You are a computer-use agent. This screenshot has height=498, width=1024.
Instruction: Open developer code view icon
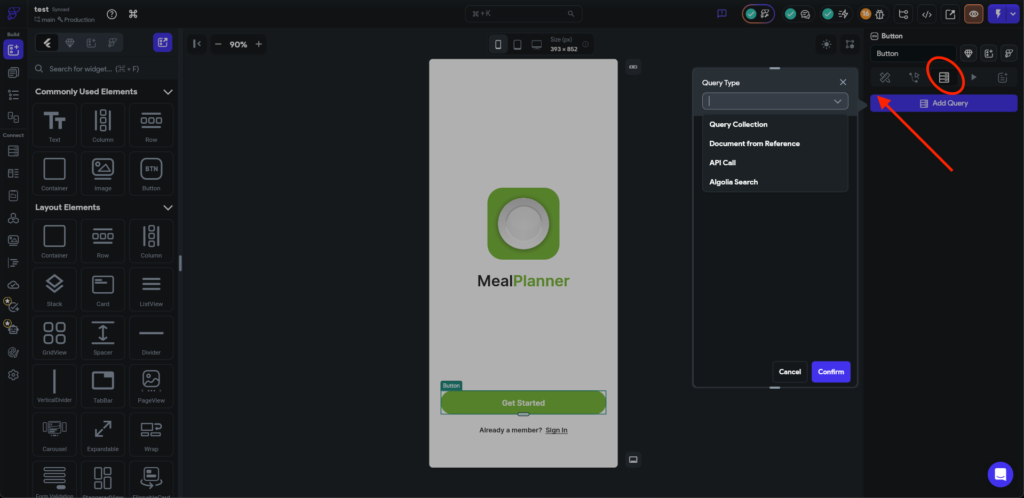click(x=927, y=14)
